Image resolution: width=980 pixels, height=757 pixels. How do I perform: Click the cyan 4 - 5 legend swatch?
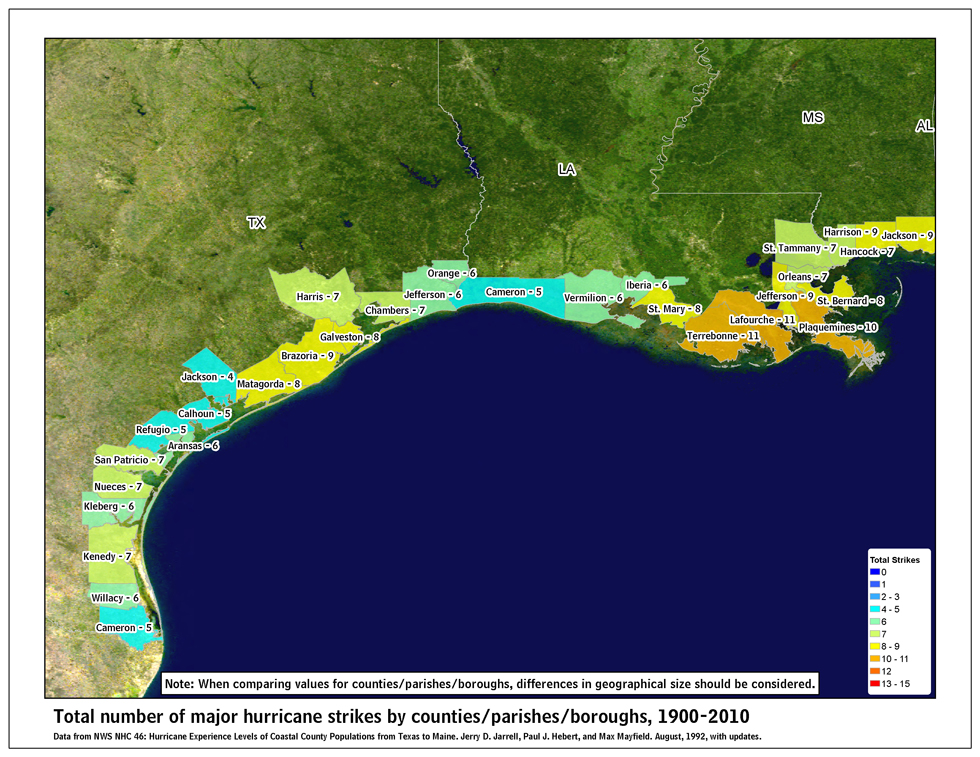point(875,609)
